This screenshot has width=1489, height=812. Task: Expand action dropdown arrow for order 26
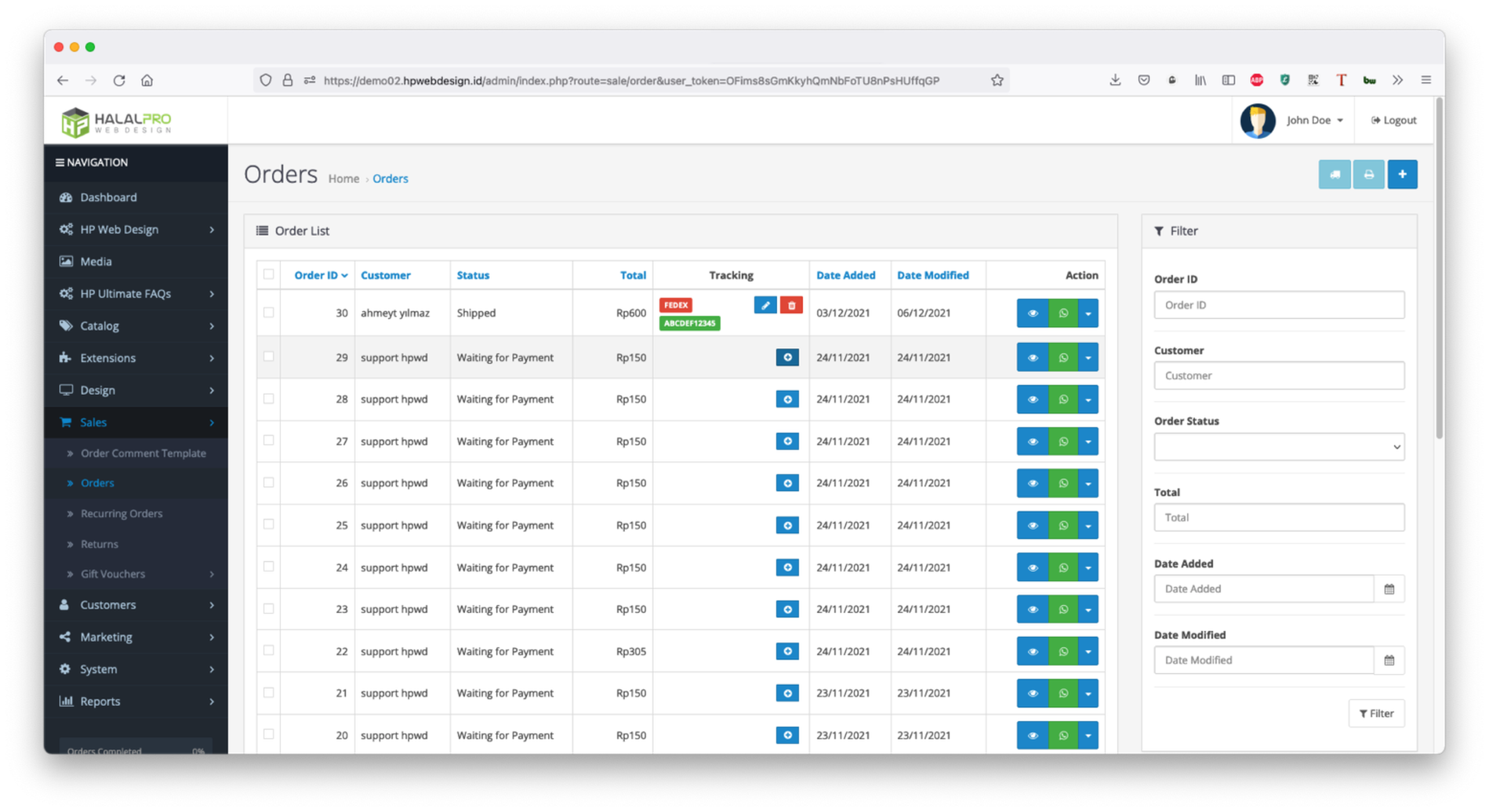[x=1088, y=484]
